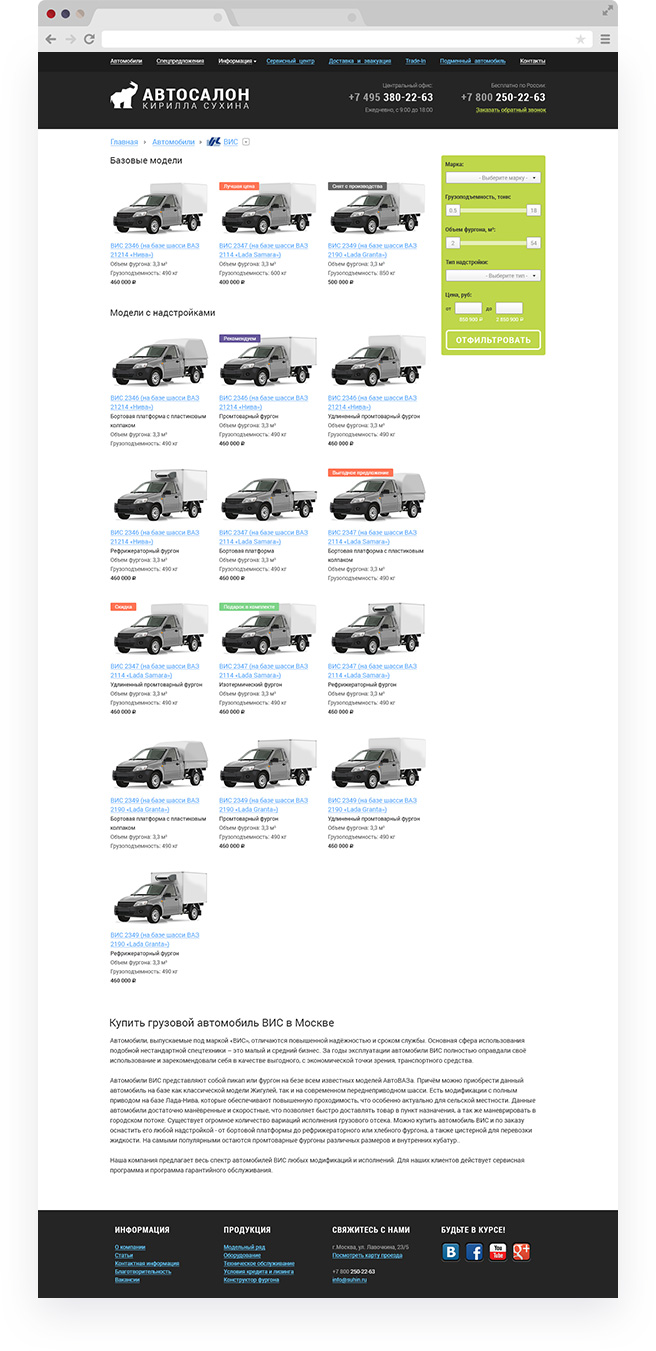The width and height of the screenshot is (656, 1351).
Task: Reload the page with browser refresh icon
Action: pos(90,39)
